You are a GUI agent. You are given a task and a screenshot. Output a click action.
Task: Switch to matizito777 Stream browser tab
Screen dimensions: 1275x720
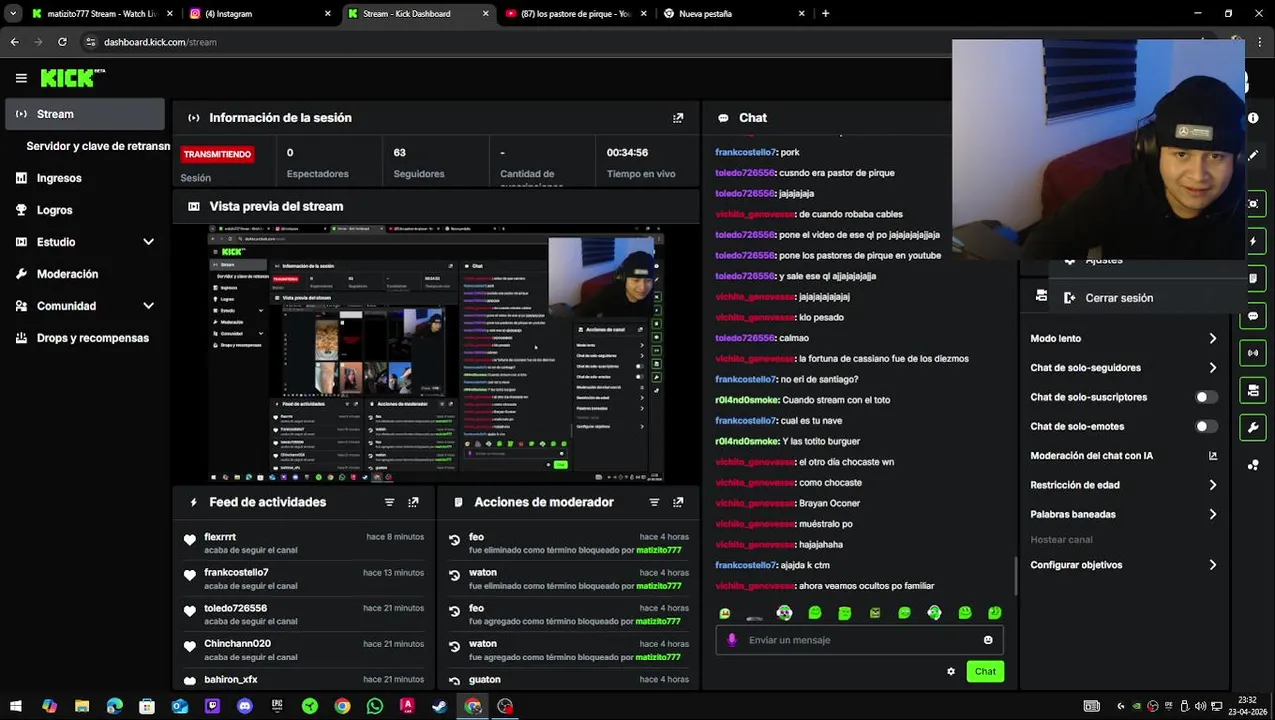click(x=100, y=14)
